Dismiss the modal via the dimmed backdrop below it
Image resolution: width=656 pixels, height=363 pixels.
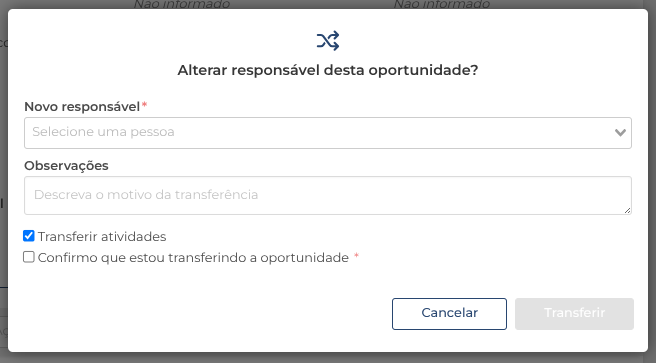tap(328, 358)
